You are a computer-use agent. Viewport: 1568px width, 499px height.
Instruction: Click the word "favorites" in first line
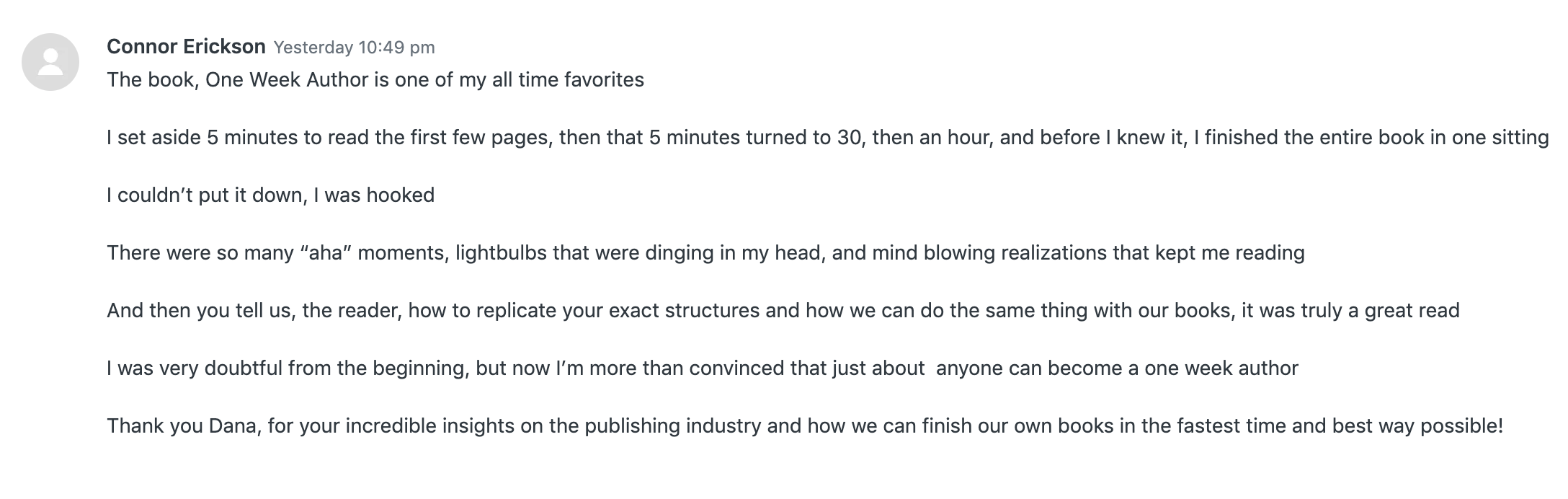604,79
